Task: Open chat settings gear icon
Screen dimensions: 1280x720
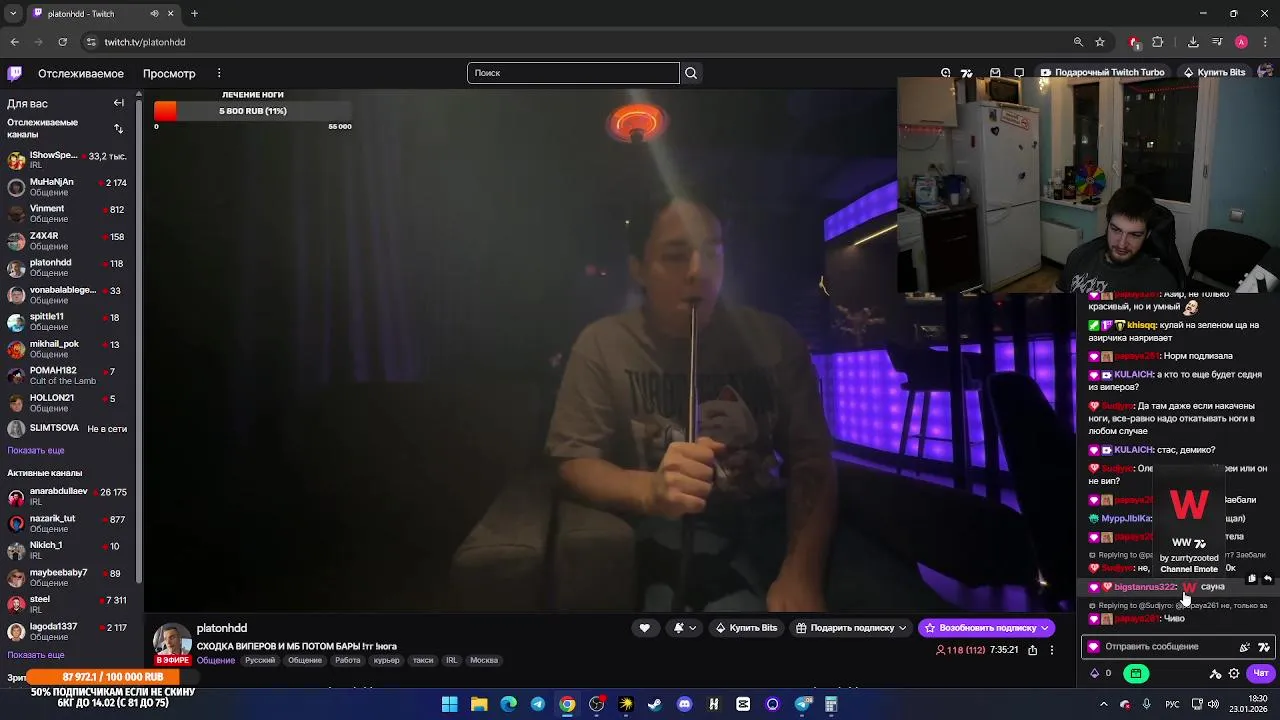Action: point(1234,673)
